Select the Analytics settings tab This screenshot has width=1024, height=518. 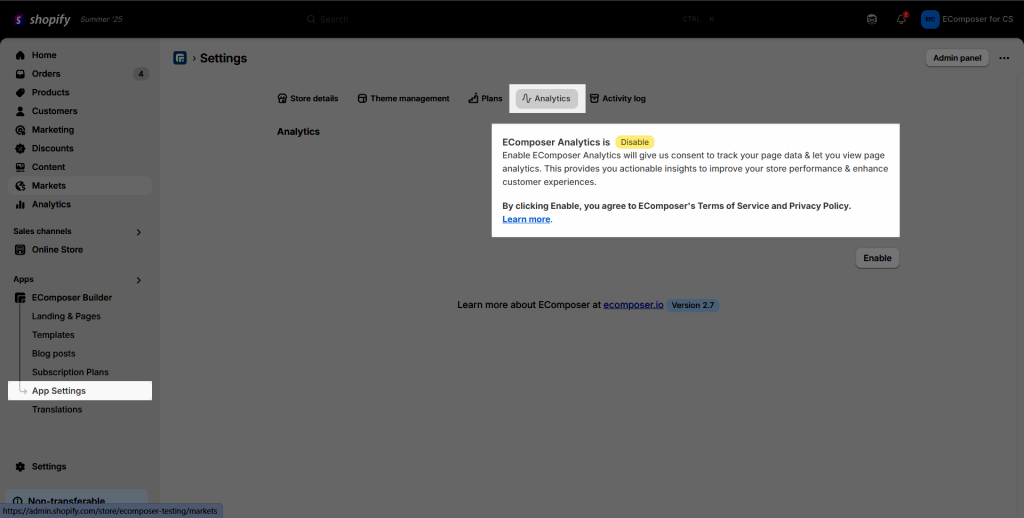coord(547,99)
